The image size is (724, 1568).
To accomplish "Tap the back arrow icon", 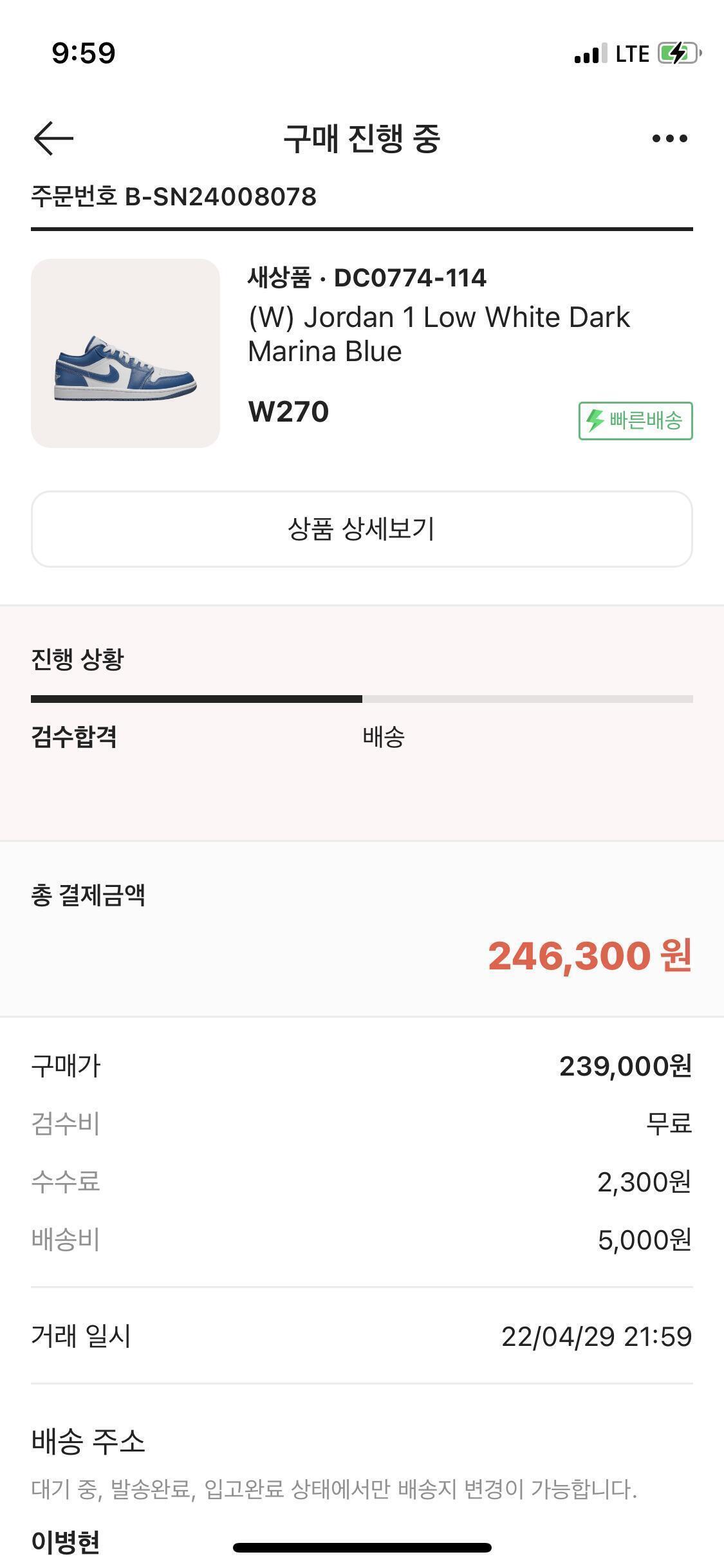I will click(x=53, y=138).
